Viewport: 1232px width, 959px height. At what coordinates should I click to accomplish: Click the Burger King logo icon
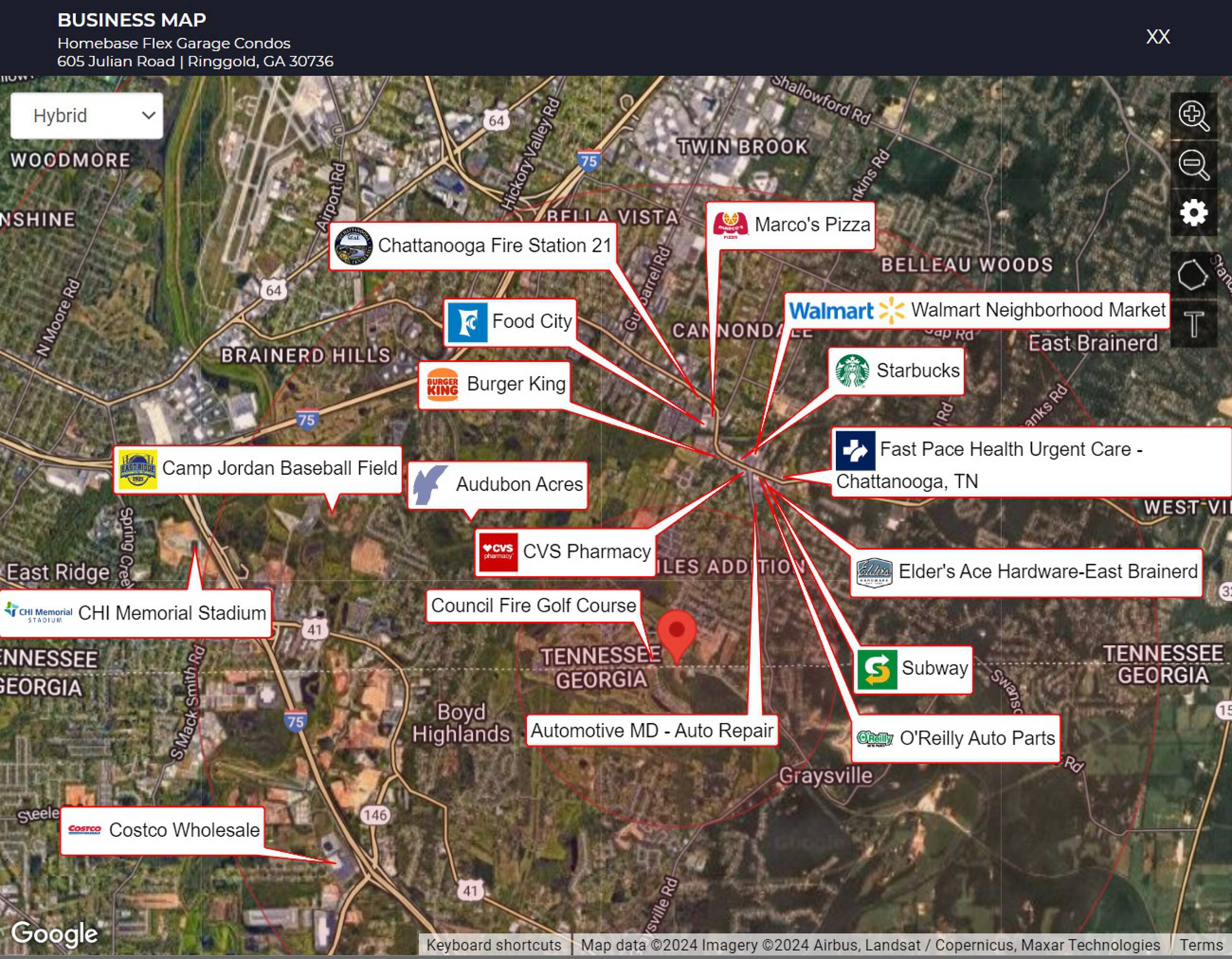442,385
